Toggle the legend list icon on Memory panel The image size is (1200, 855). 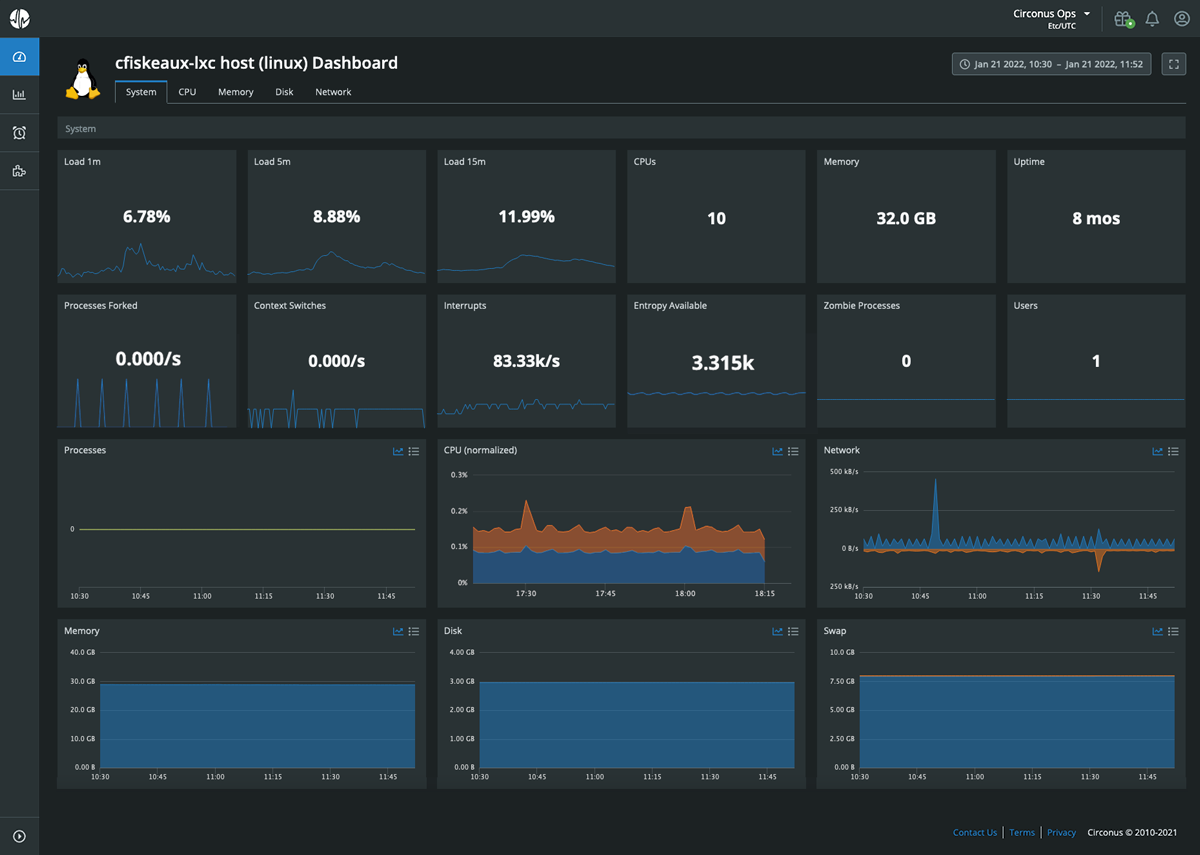tap(414, 631)
